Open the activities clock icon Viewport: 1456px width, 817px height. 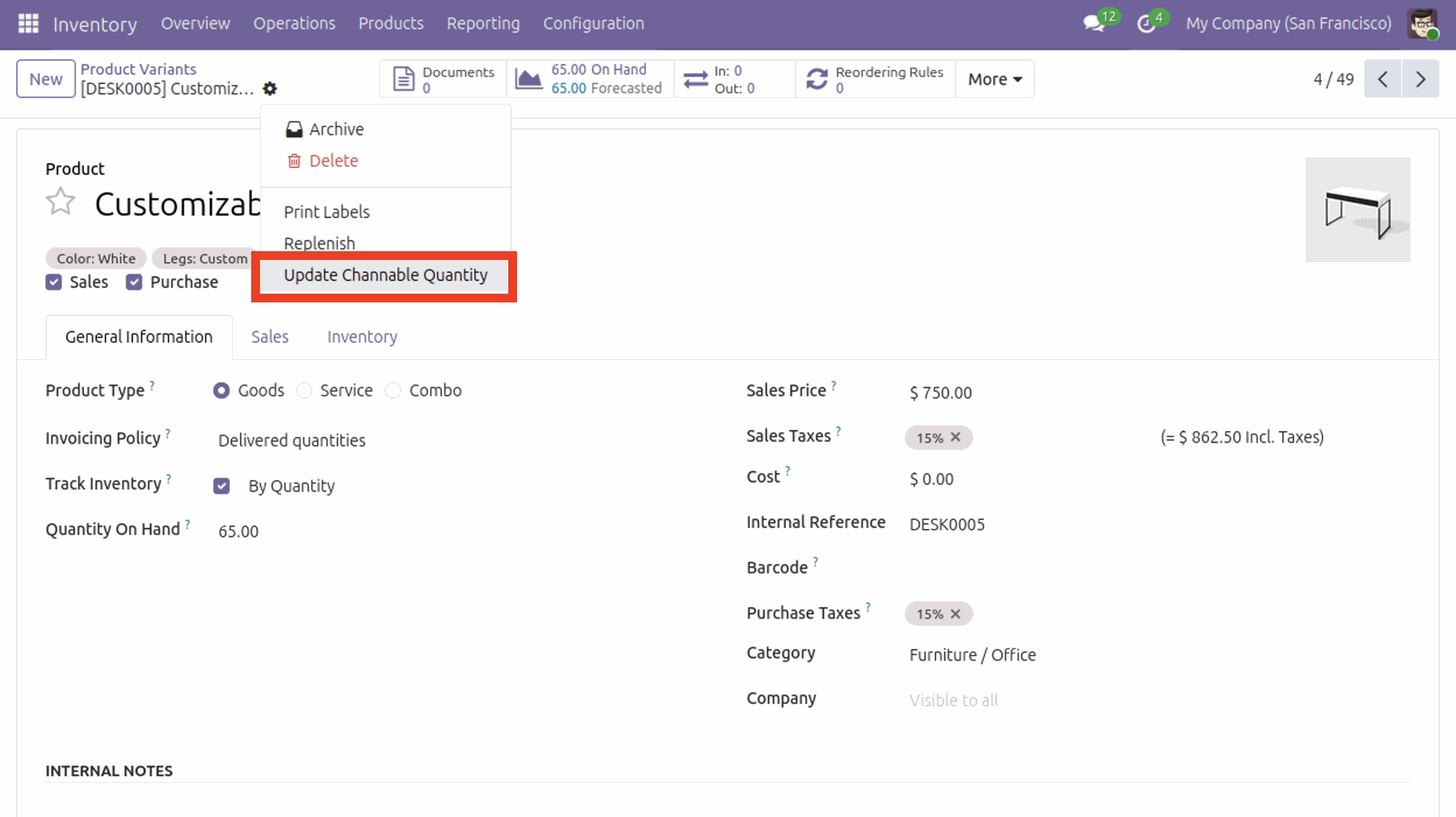[x=1146, y=23]
